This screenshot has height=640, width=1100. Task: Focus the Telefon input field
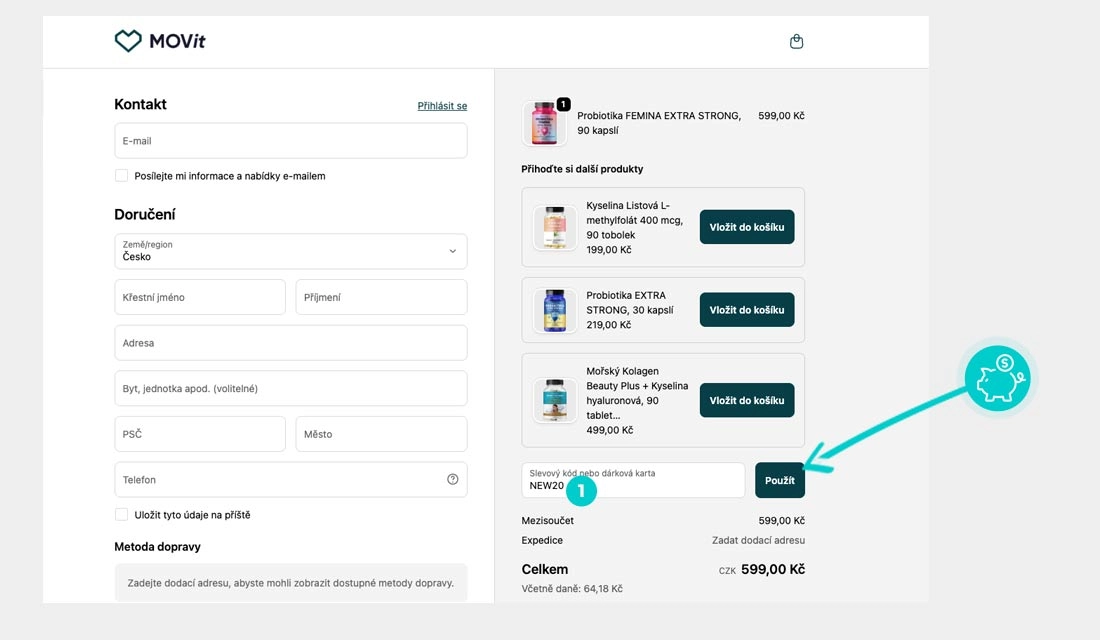tap(290, 479)
